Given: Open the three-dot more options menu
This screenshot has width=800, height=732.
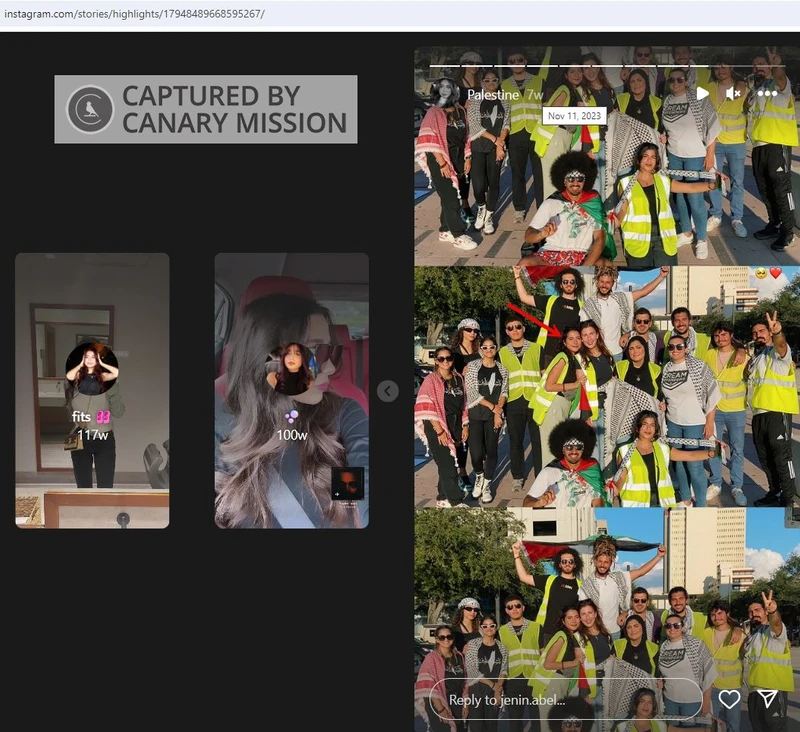Looking at the screenshot, I should coord(767,93).
